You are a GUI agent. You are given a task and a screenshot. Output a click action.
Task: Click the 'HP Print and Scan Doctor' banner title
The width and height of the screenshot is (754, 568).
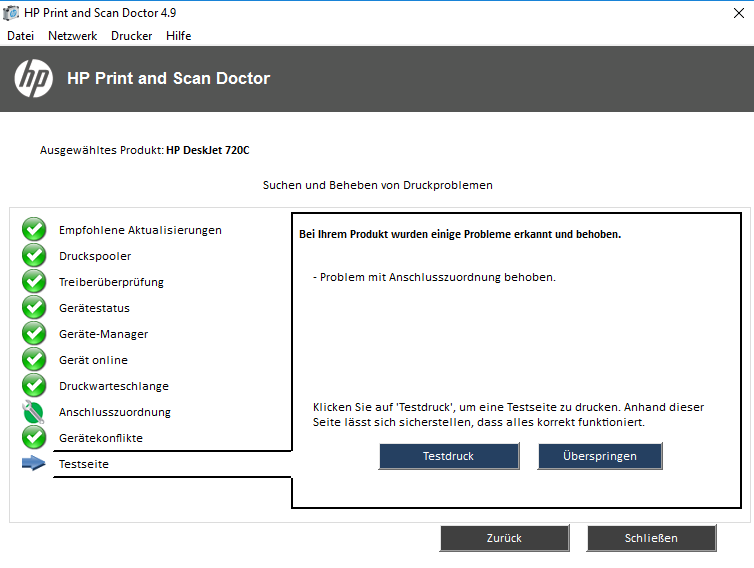pyautogui.click(x=168, y=78)
